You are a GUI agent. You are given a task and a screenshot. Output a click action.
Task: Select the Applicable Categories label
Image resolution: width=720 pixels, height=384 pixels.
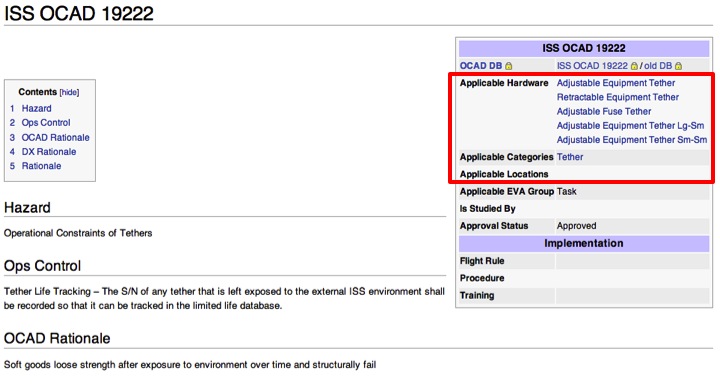(506, 157)
